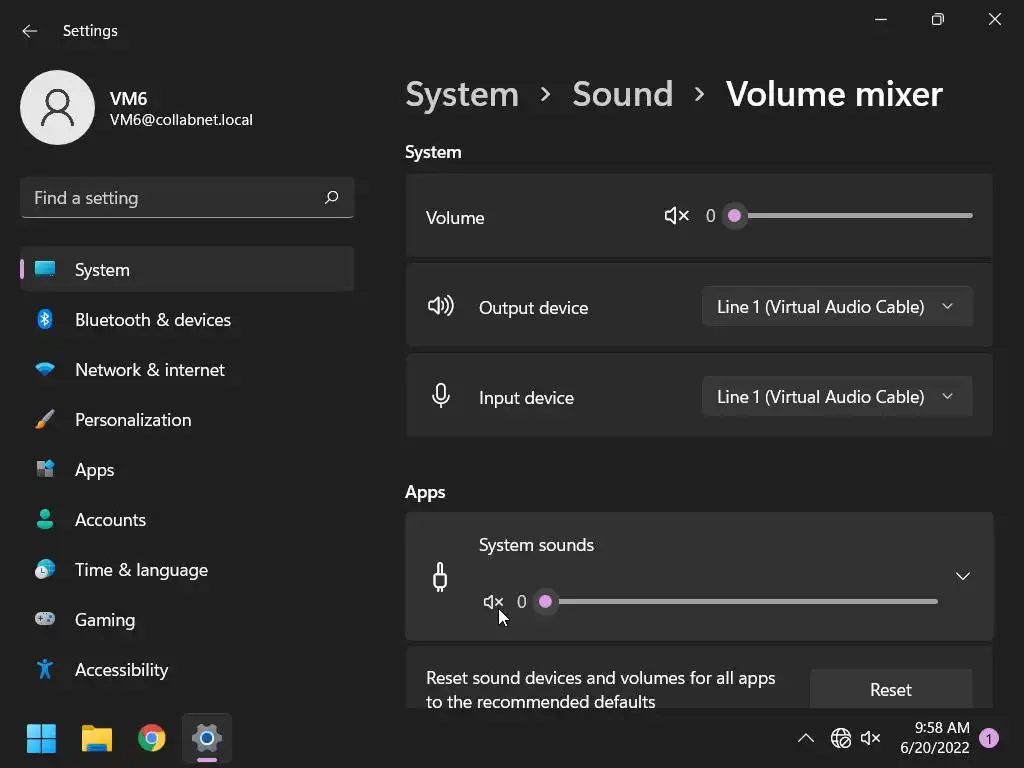This screenshot has width=1024, height=768.
Task: Unmute the system Volume speaker icon
Action: [x=676, y=216]
